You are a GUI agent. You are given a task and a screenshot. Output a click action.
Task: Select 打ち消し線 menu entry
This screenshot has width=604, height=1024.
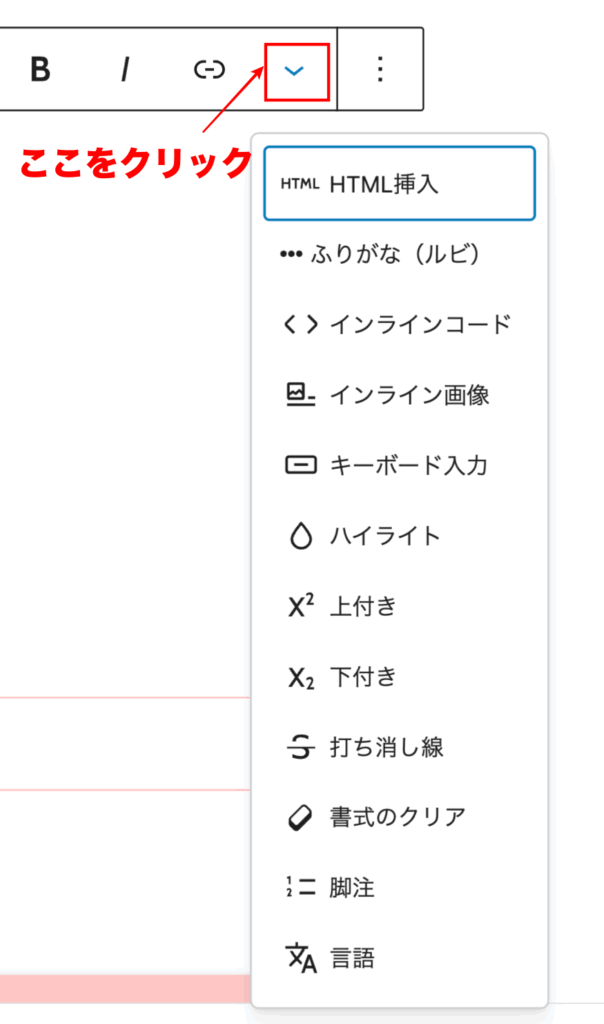pyautogui.click(x=386, y=747)
